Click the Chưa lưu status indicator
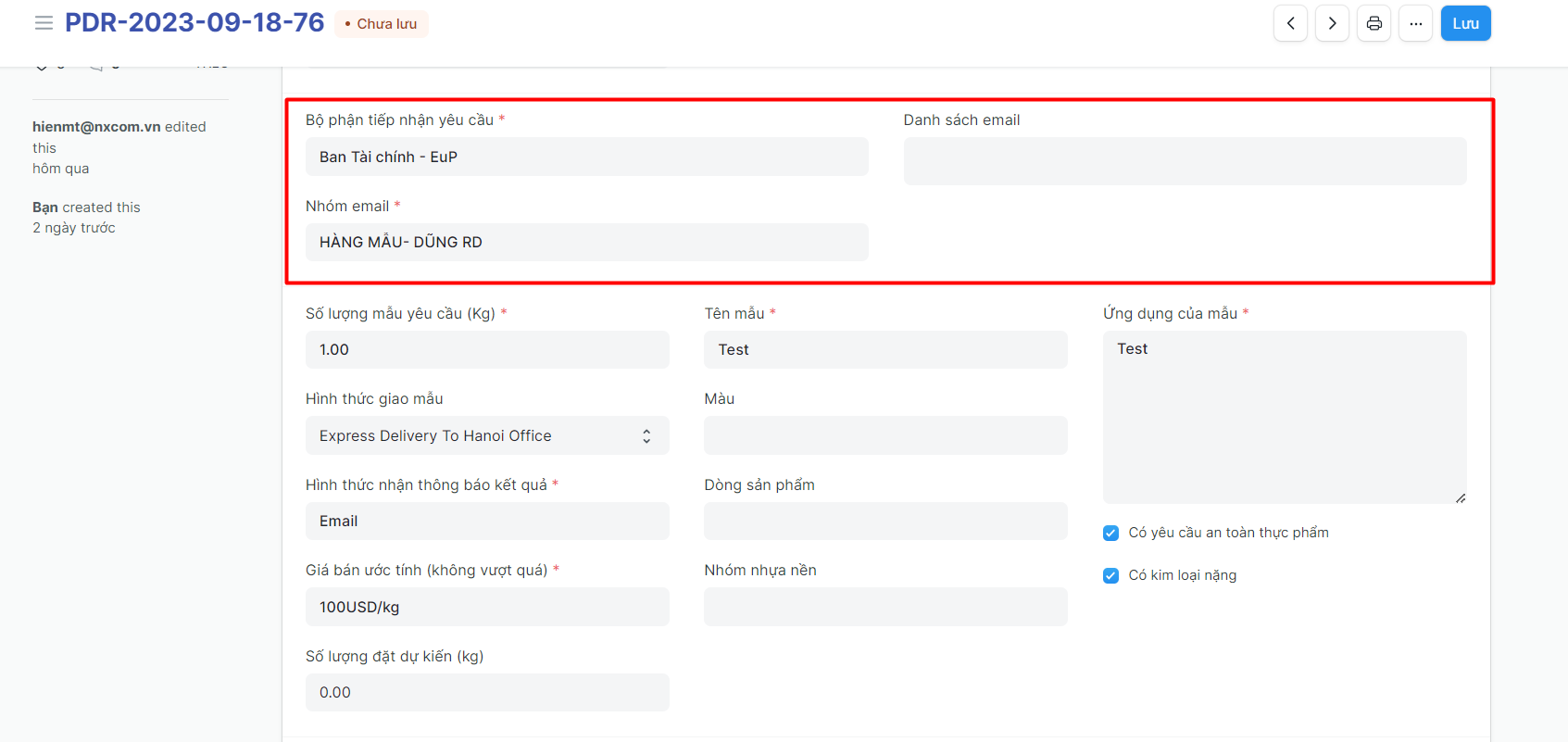Image resolution: width=1568 pixels, height=742 pixels. pos(381,24)
